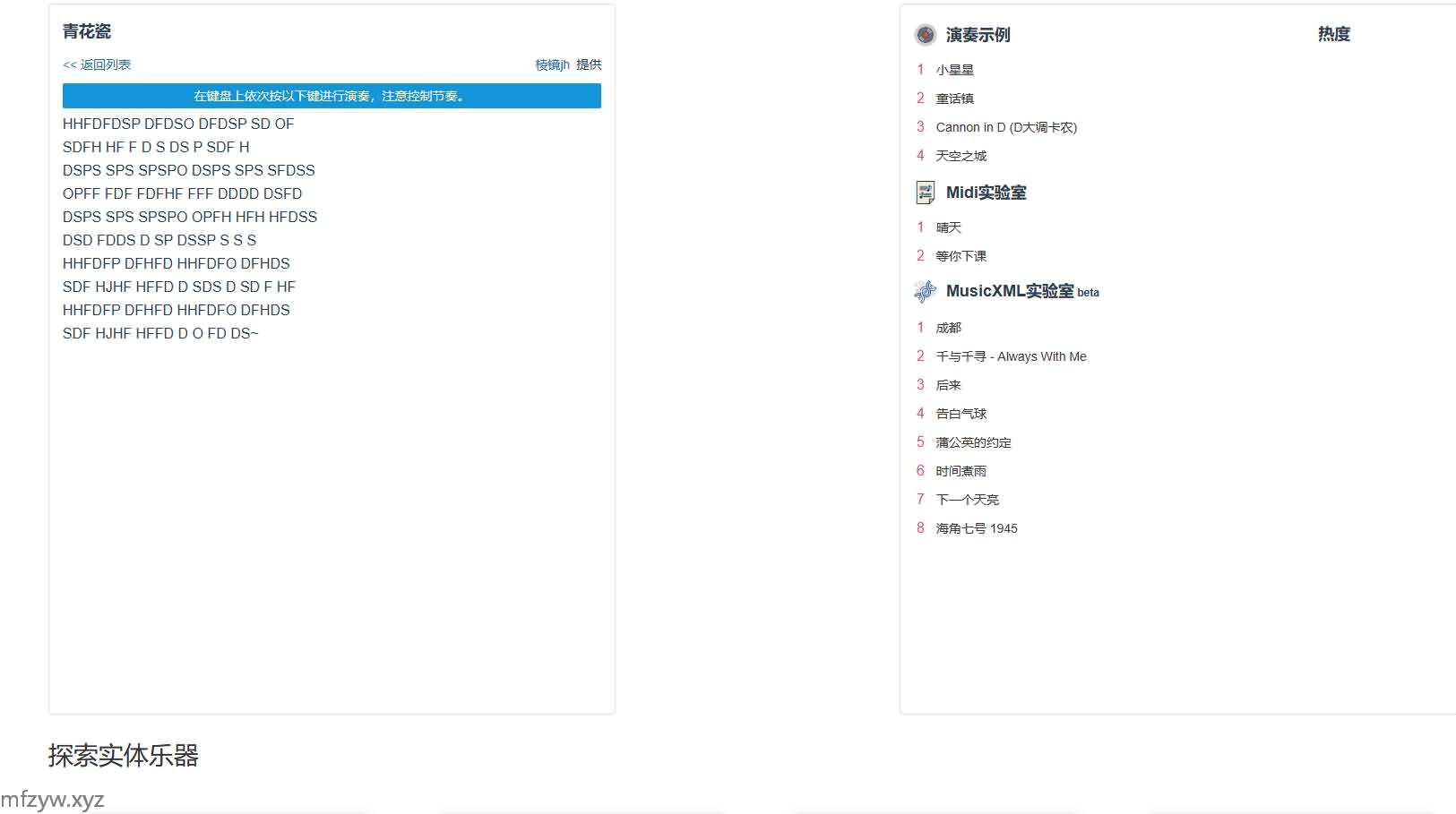Select the song 后来
The image size is (1456, 814).
(x=948, y=385)
